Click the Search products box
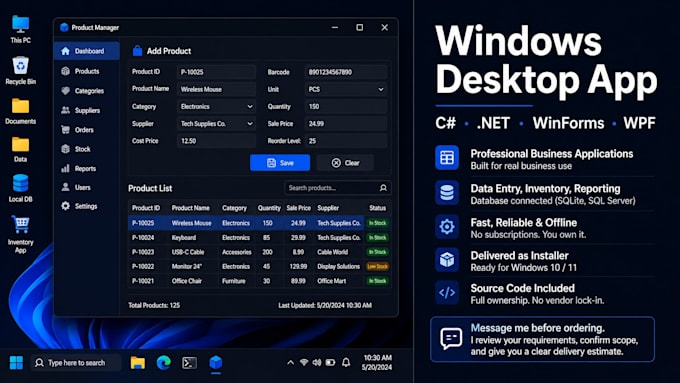 (x=337, y=188)
